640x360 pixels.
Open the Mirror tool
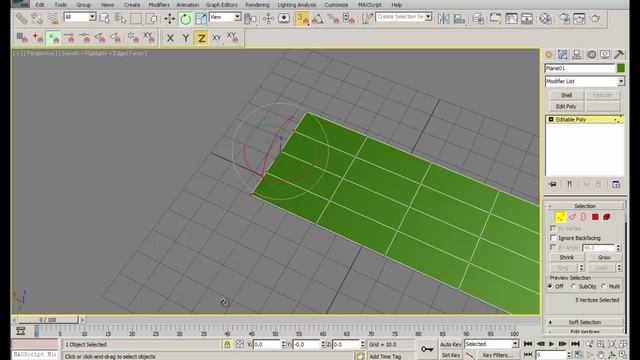[443, 18]
